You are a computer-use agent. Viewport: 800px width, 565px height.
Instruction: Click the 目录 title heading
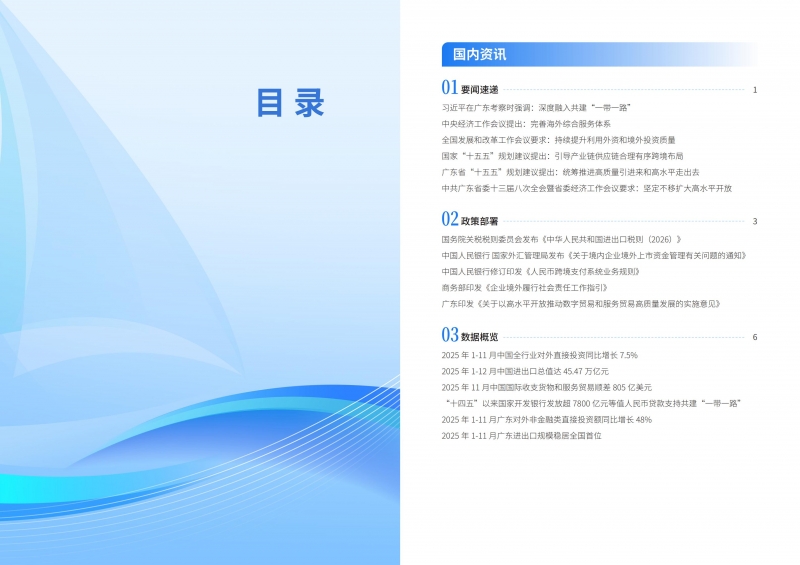coord(290,103)
